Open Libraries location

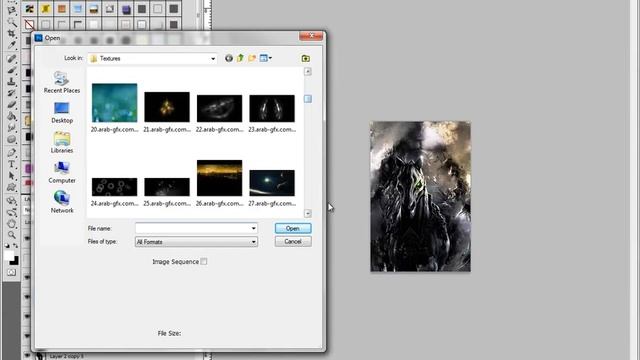(62, 142)
